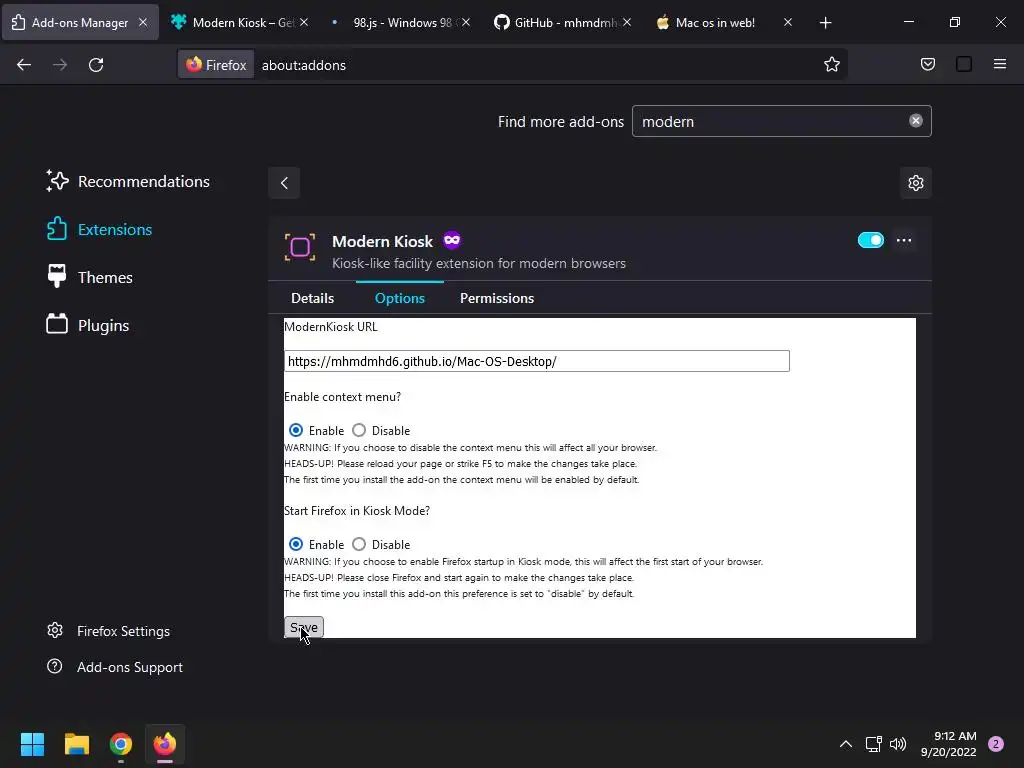Click the browser forward arrow
This screenshot has height=768, width=1024.
coord(60,65)
